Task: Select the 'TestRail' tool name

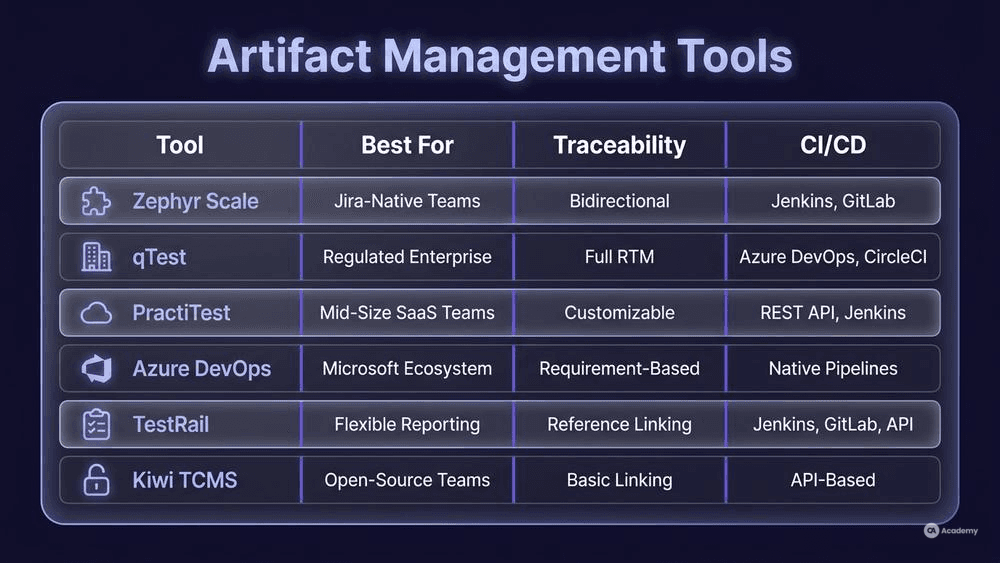Action: coord(170,424)
